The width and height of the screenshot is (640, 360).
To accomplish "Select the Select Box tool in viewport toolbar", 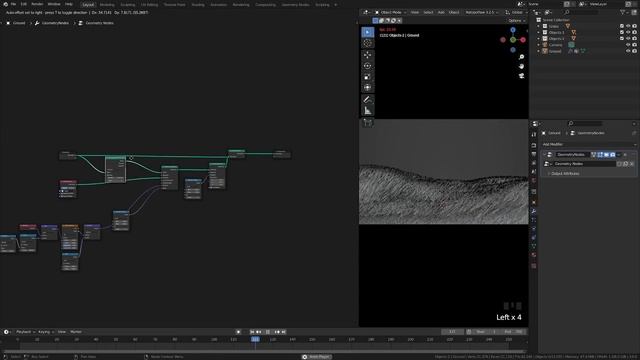I will coord(367,32).
